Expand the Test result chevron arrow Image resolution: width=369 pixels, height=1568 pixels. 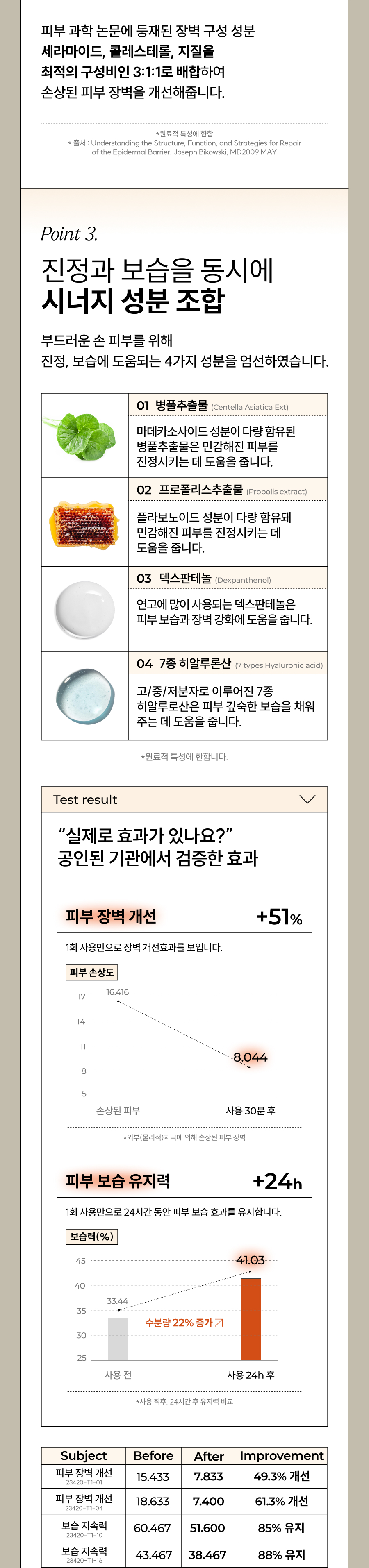pyautogui.click(x=307, y=799)
